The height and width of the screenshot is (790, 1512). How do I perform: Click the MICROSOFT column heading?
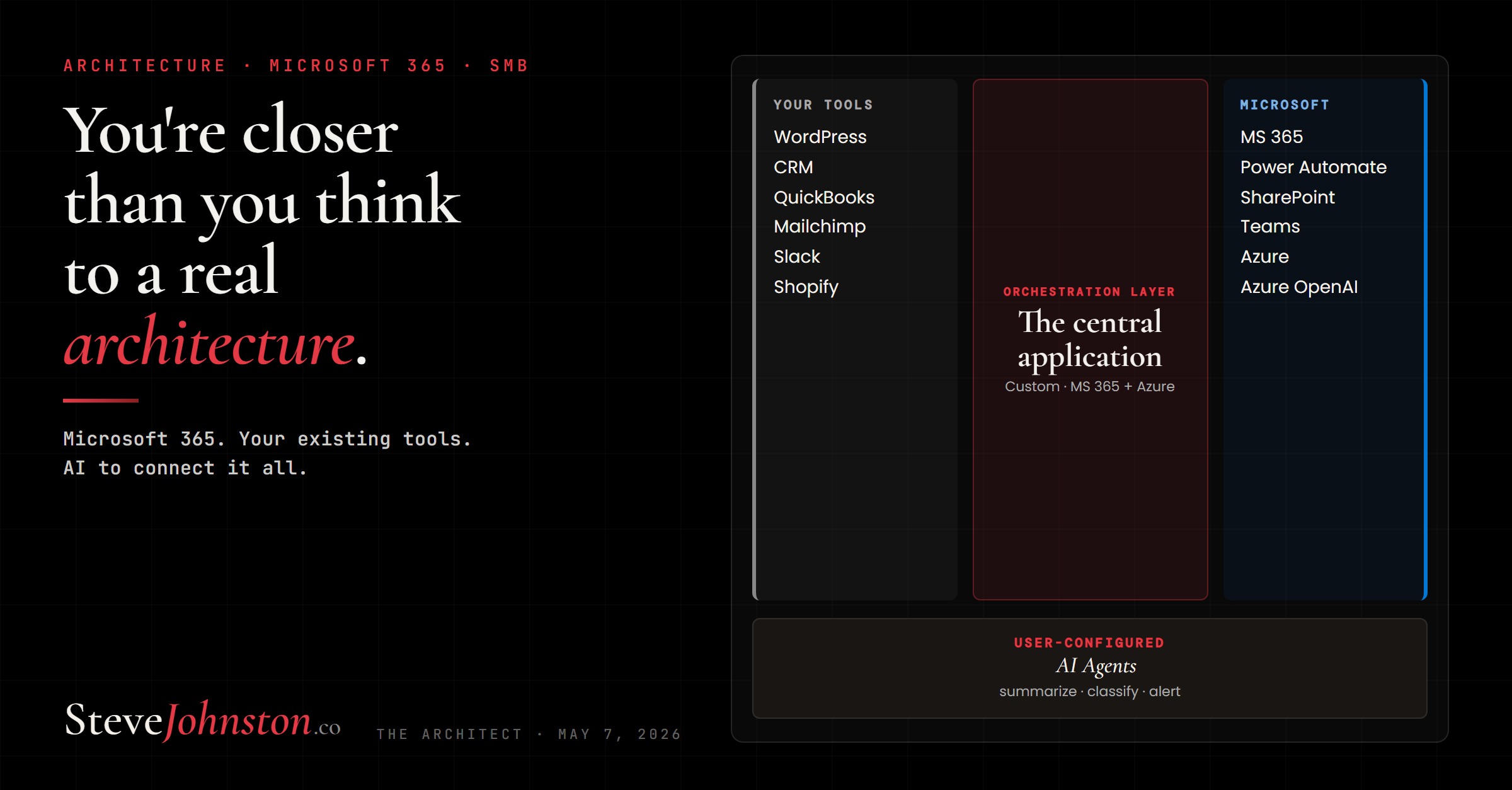(x=1285, y=105)
